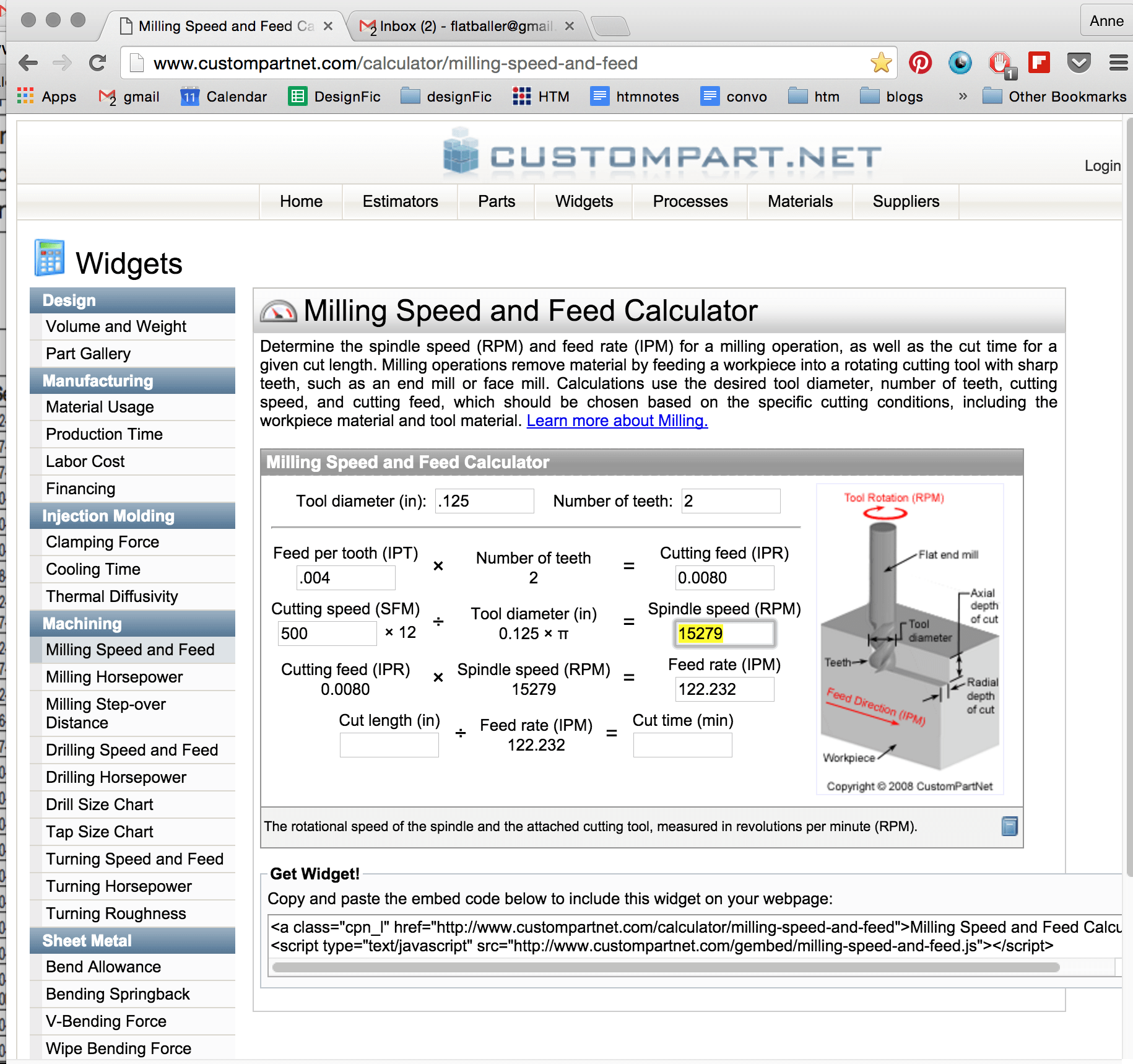This screenshot has height=1064, width=1133.
Task: Open Apps grid in bookmarks bar
Action: (47, 97)
